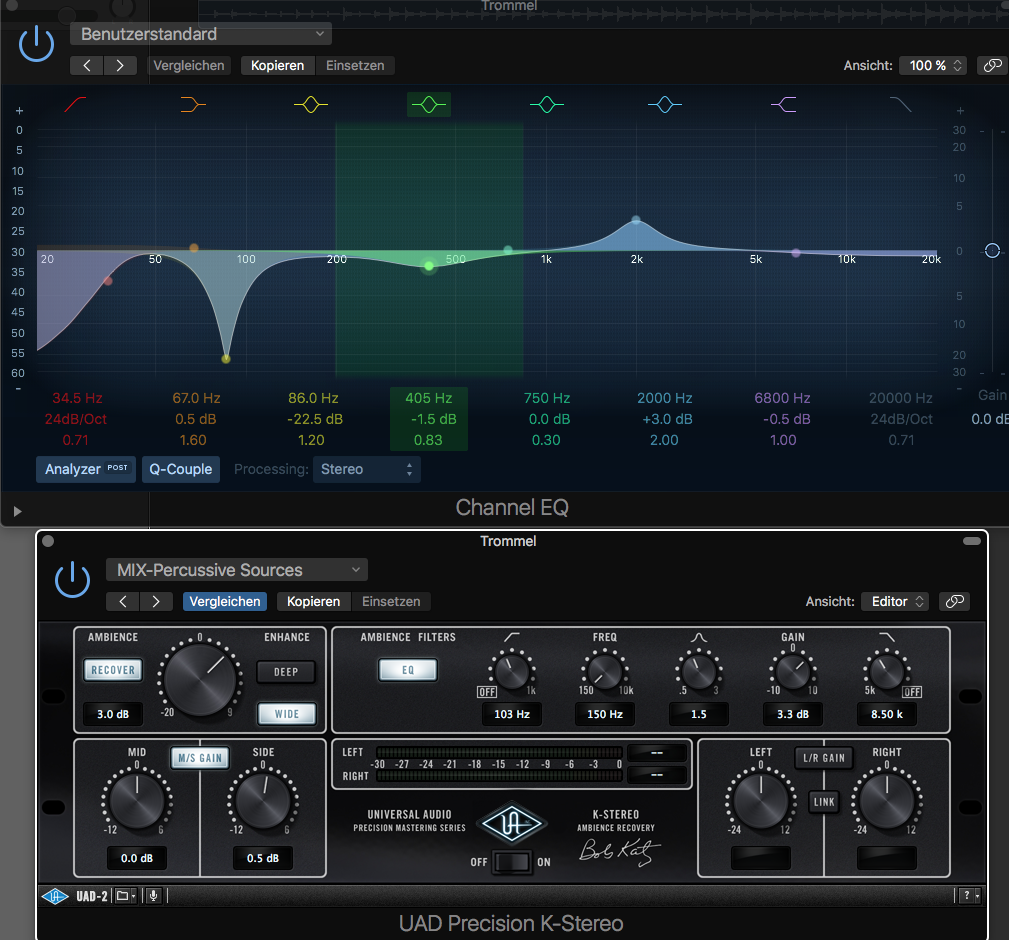The height and width of the screenshot is (940, 1009).
Task: Toggle the Q-Couple button
Action: tap(181, 469)
